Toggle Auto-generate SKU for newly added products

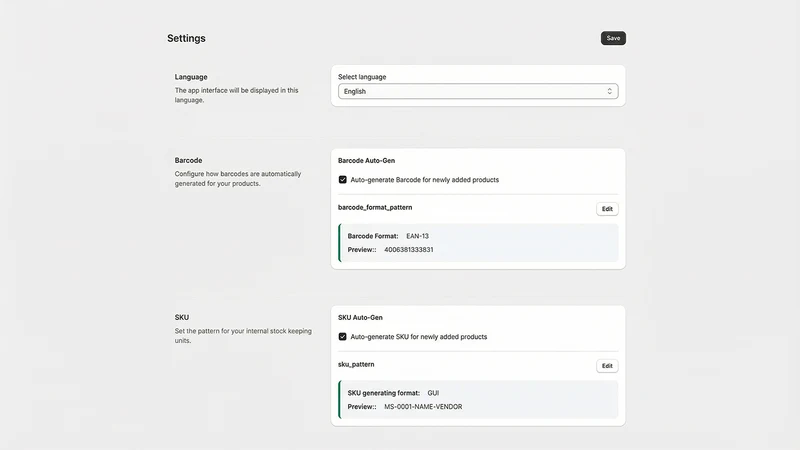click(342, 337)
